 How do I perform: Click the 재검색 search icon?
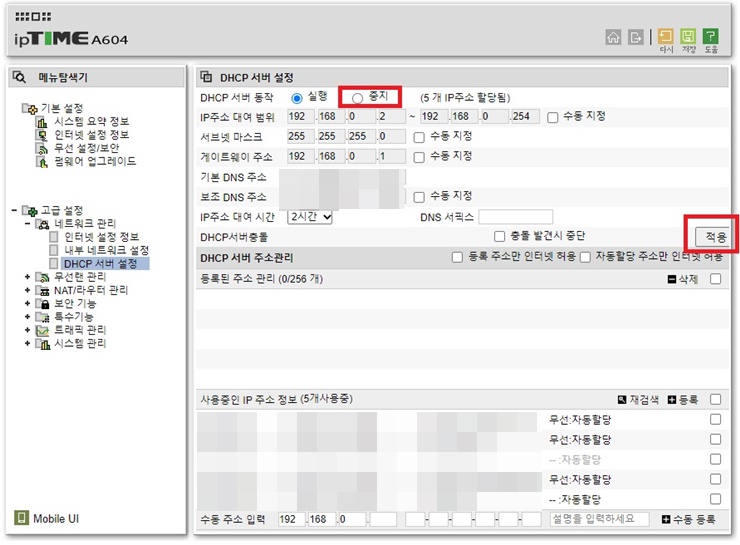coord(622,400)
